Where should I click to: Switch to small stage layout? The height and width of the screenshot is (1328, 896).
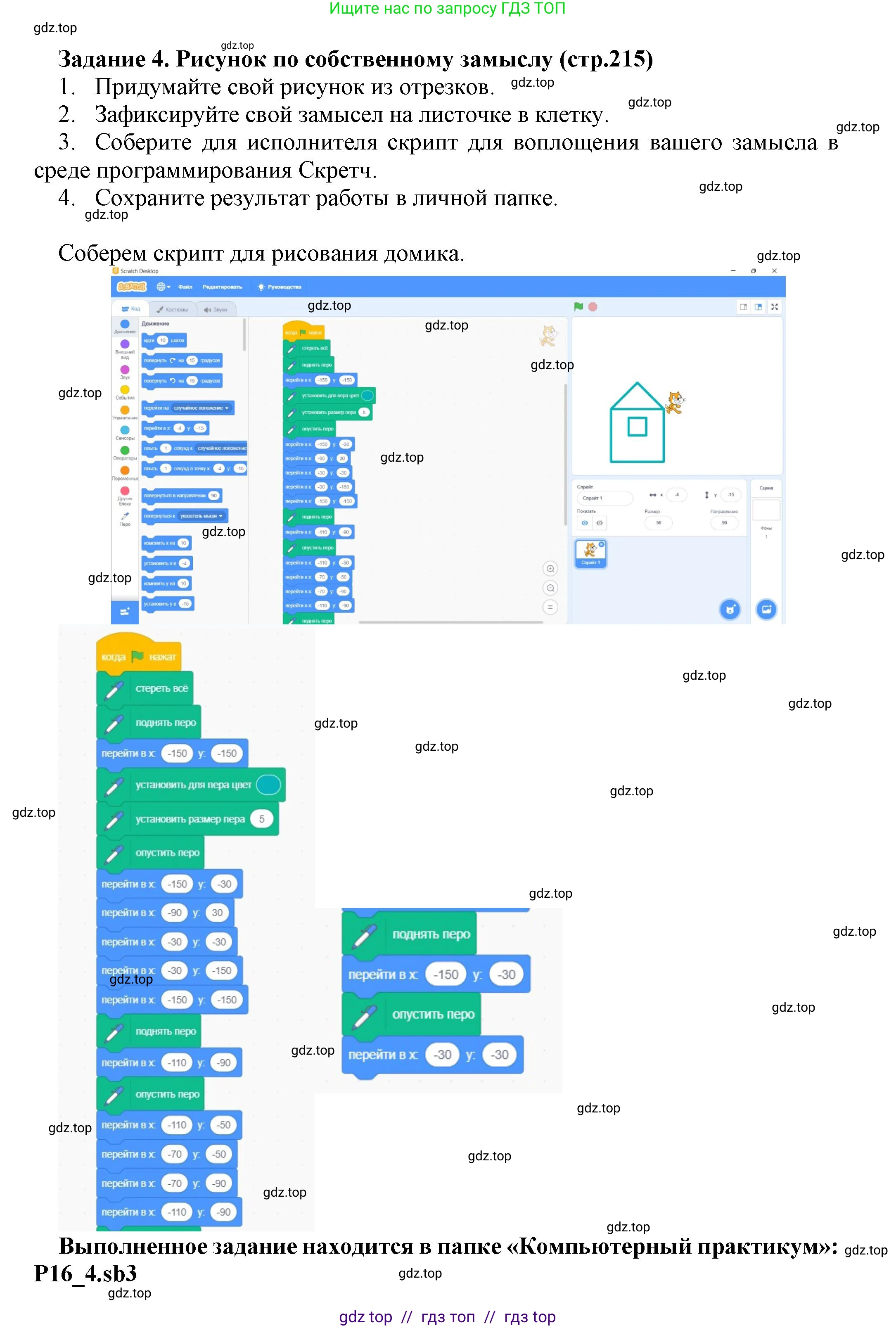click(743, 307)
